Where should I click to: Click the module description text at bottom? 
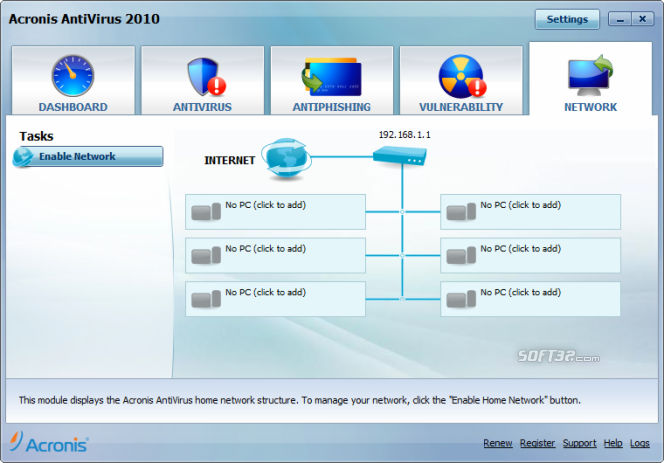[x=299, y=400]
